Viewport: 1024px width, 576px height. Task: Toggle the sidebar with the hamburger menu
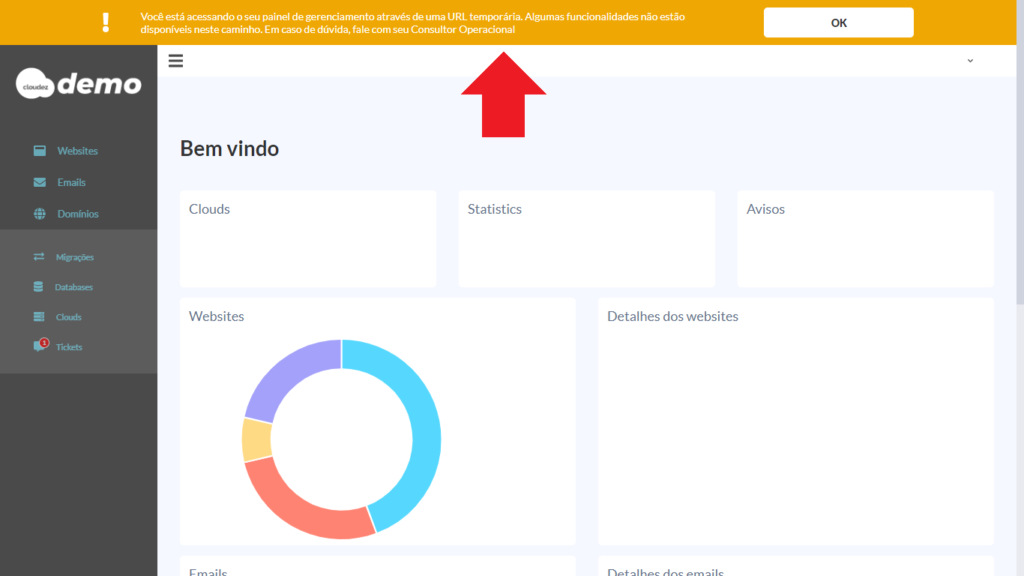[x=176, y=61]
